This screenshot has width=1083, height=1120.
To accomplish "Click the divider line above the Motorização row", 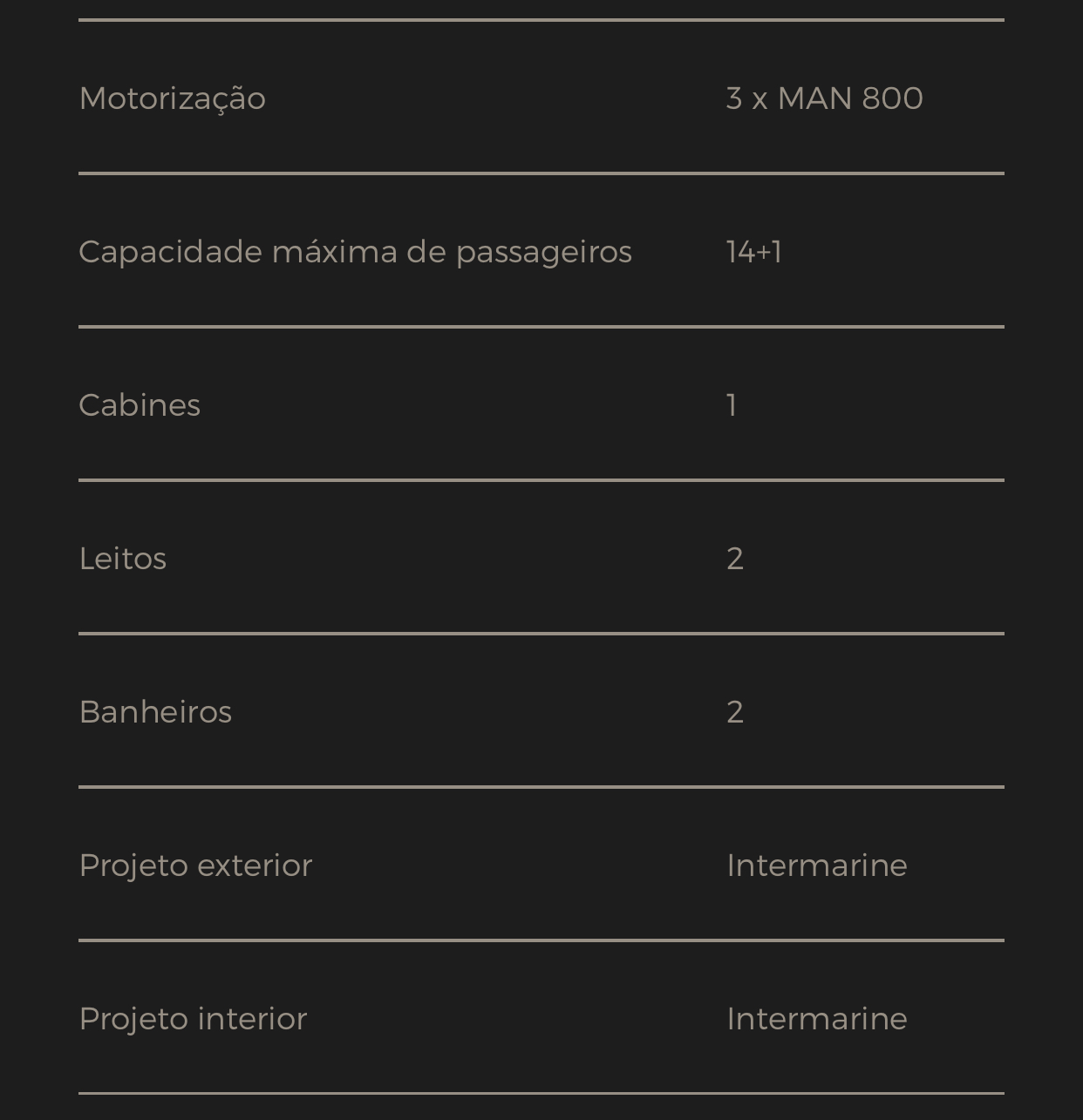I will pos(541,19).
